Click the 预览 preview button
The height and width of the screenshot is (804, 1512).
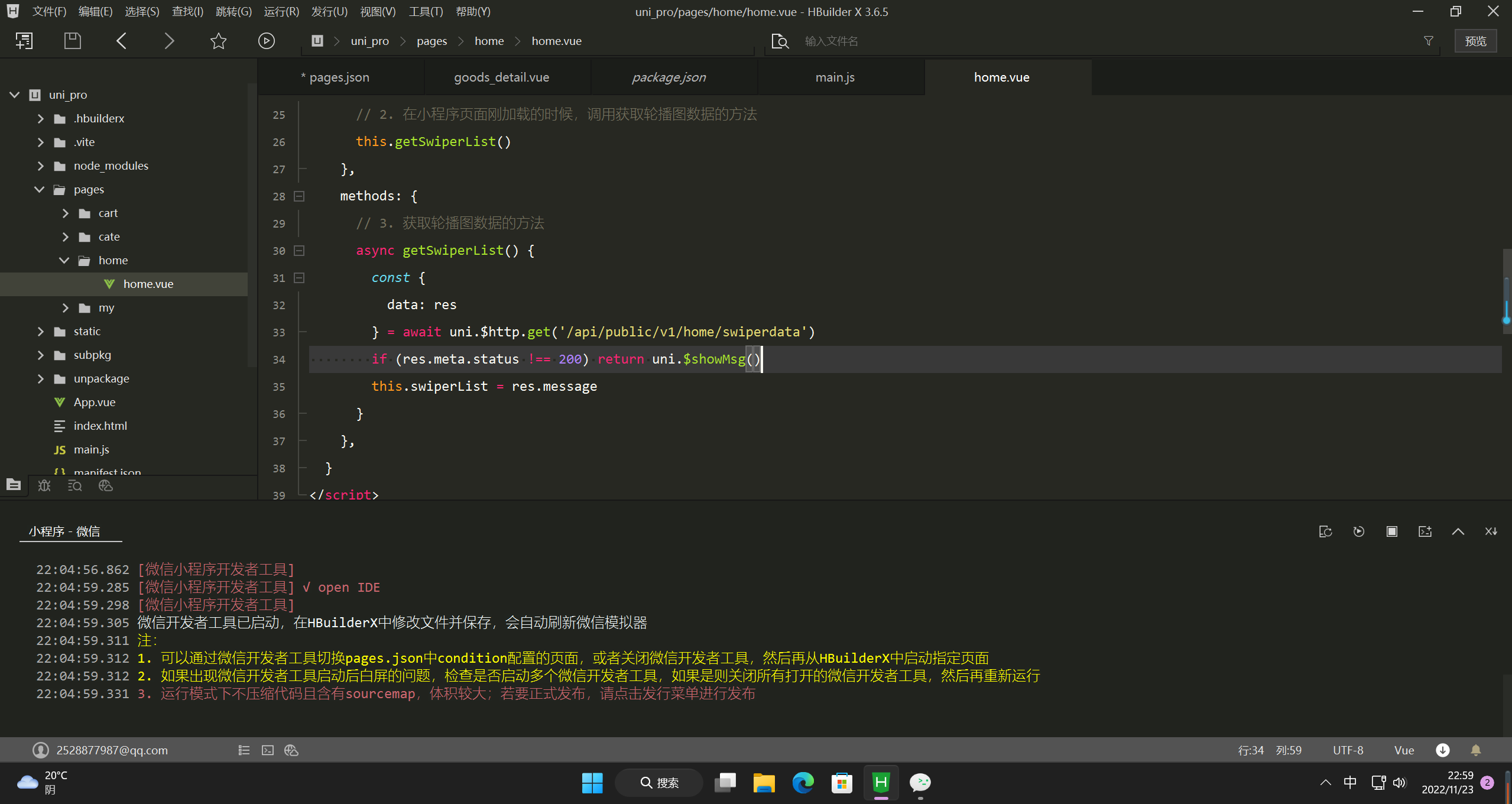point(1475,41)
